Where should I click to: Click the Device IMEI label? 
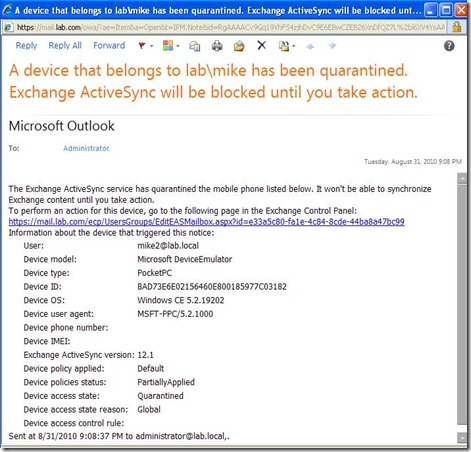click(47, 341)
